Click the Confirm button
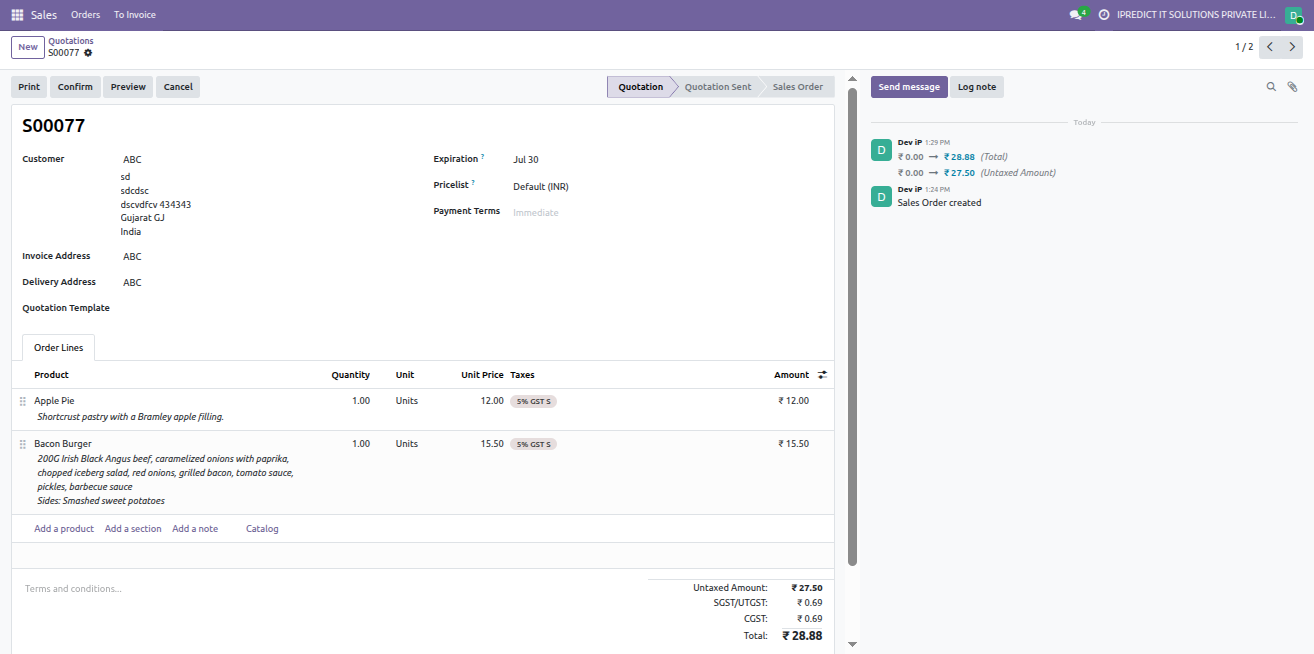This screenshot has height=654, width=1314. (x=75, y=87)
